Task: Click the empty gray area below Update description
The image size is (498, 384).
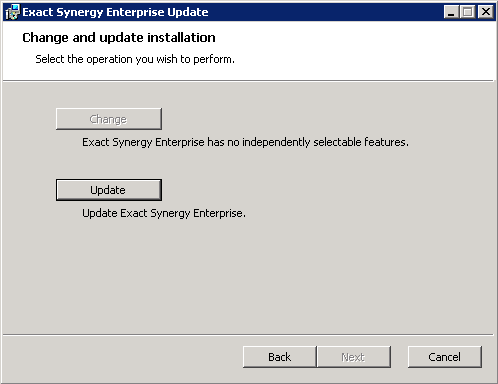Action: (x=248, y=277)
